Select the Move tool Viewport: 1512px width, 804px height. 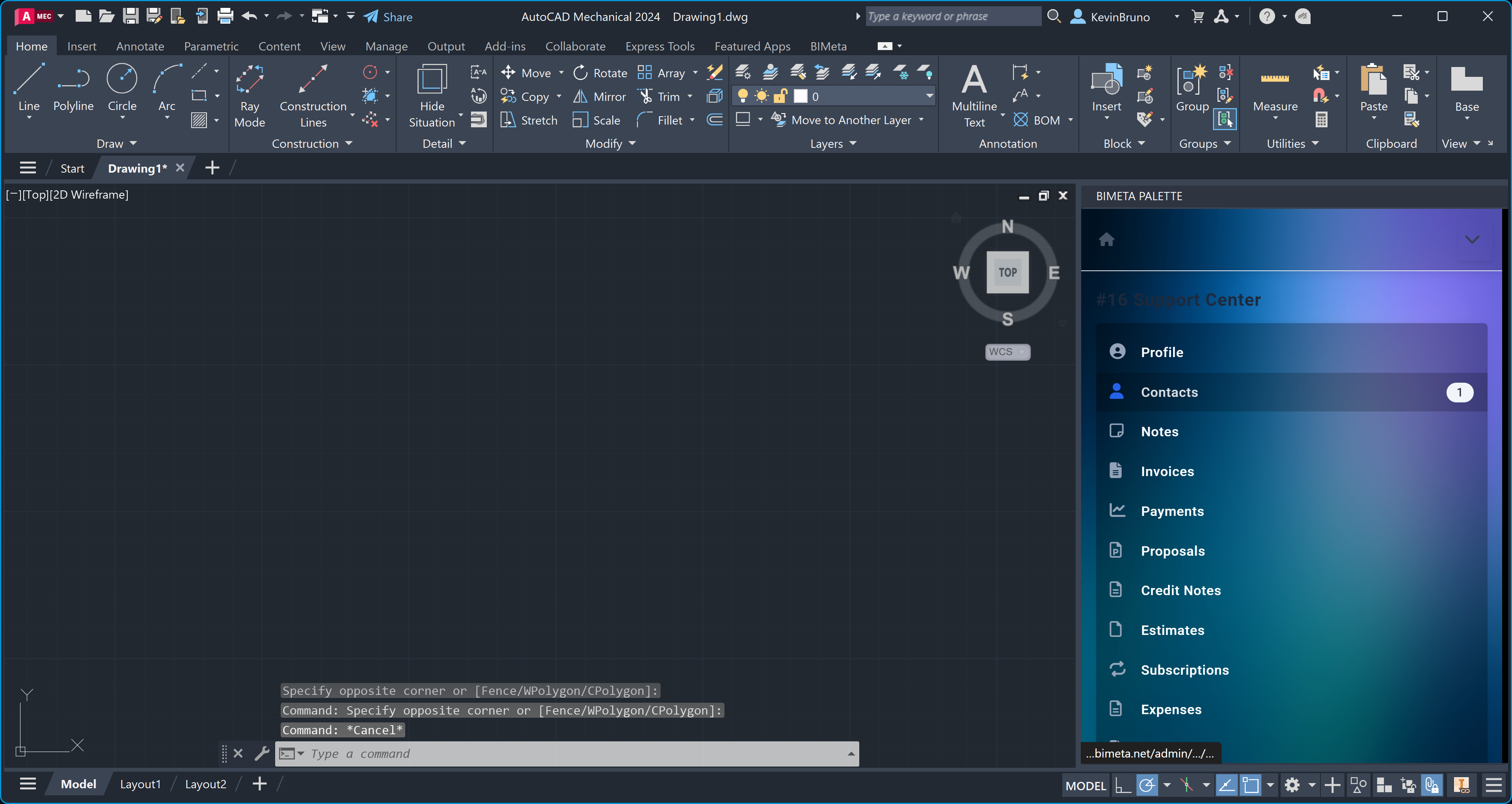point(527,73)
